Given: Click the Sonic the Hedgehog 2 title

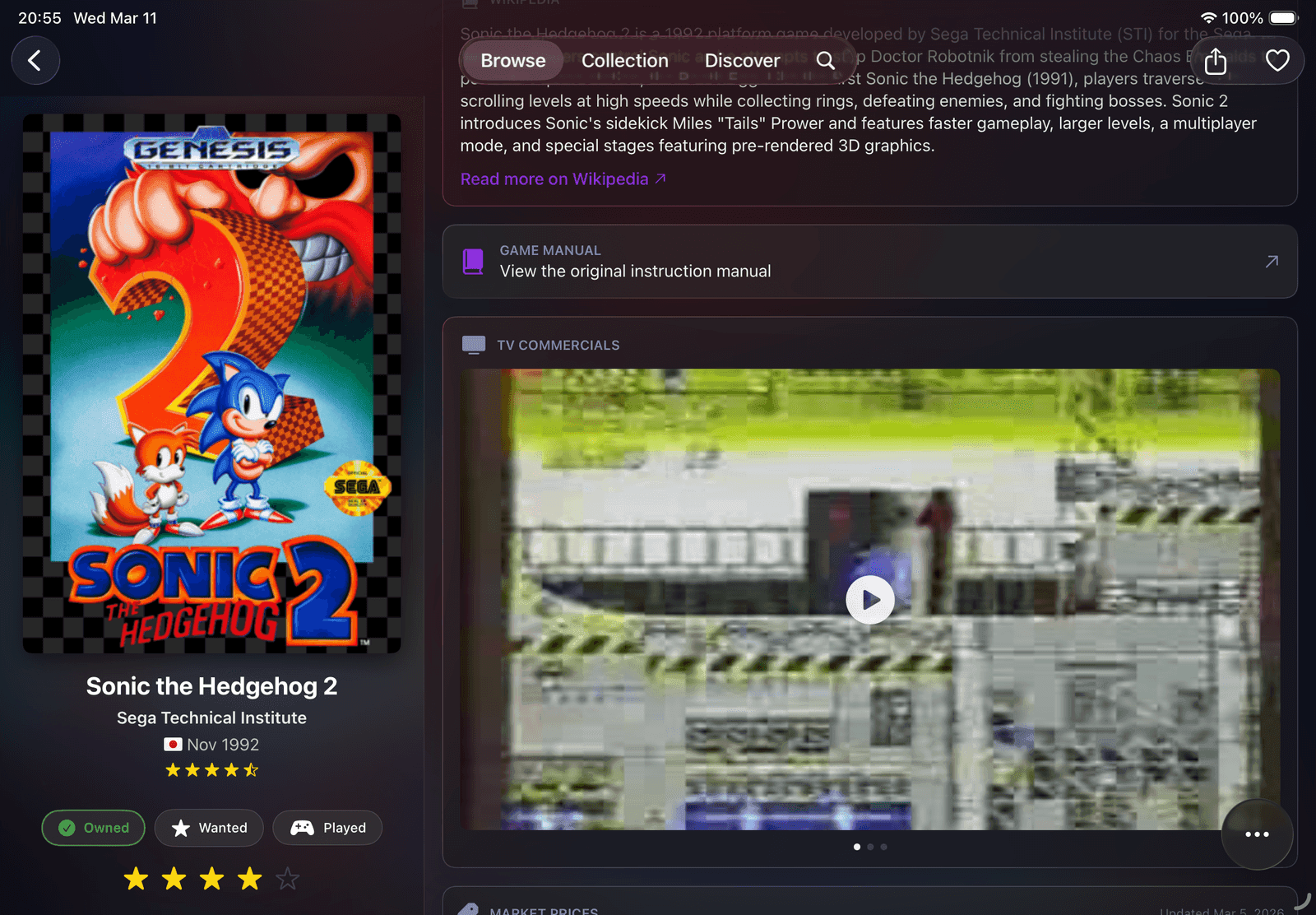Looking at the screenshot, I should coord(211,686).
